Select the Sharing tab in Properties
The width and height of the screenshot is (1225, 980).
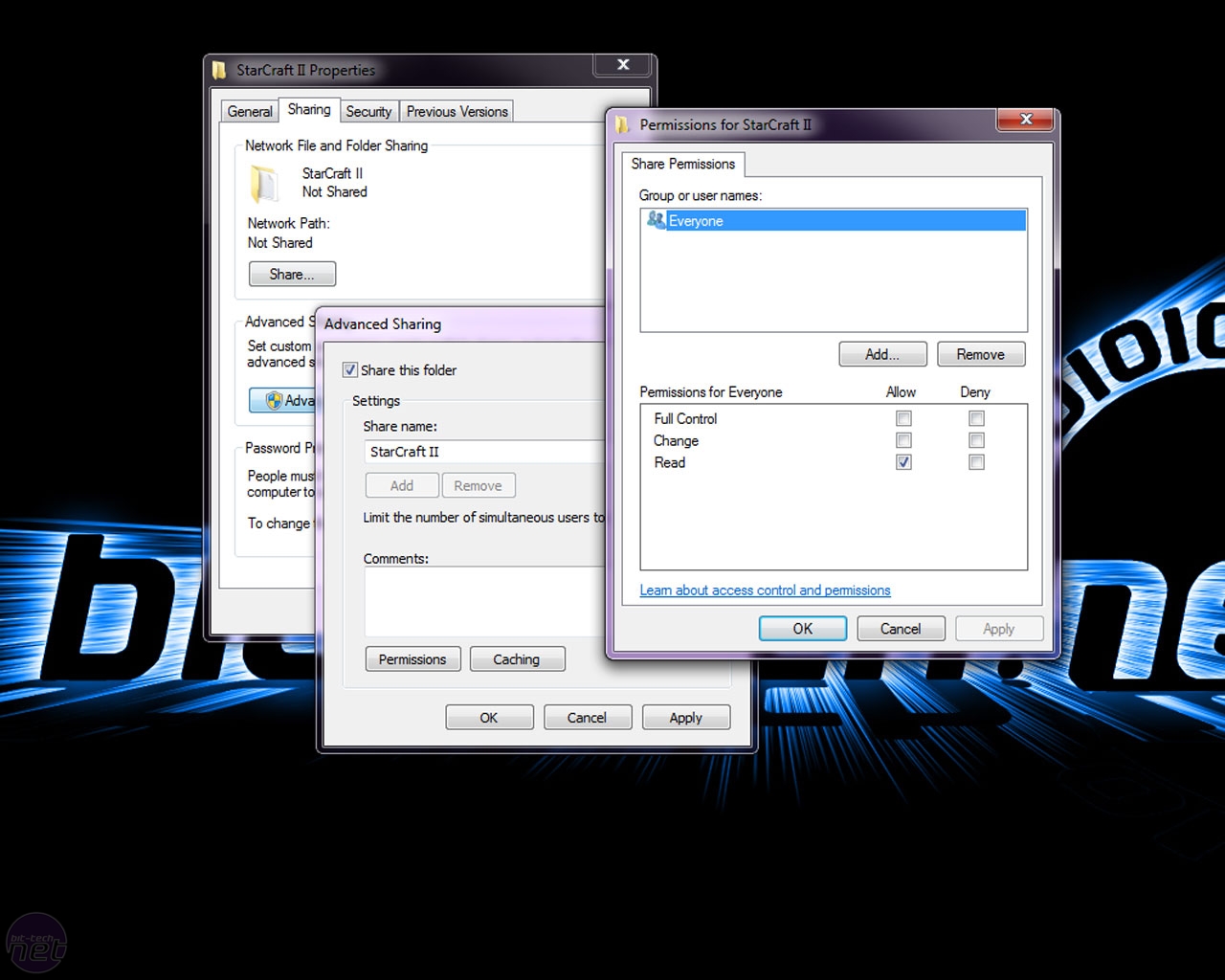tap(309, 109)
